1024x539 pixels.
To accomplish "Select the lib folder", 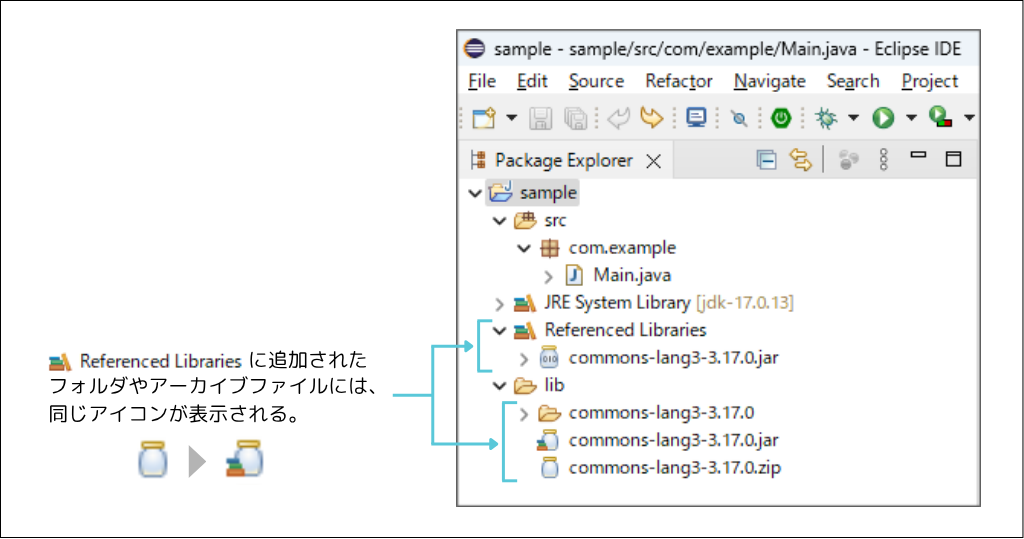I will [554, 385].
